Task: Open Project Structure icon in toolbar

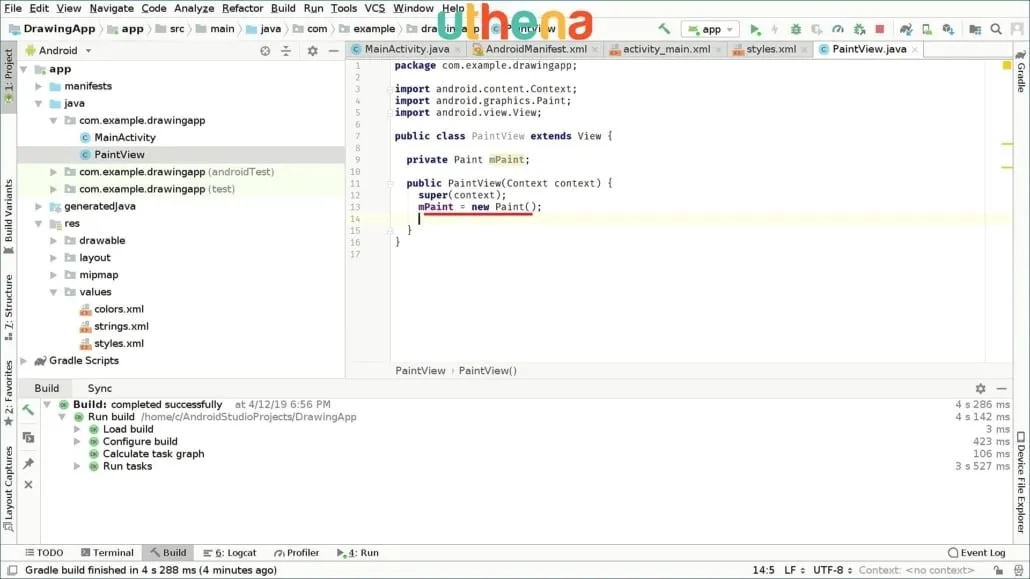Action: click(x=975, y=29)
